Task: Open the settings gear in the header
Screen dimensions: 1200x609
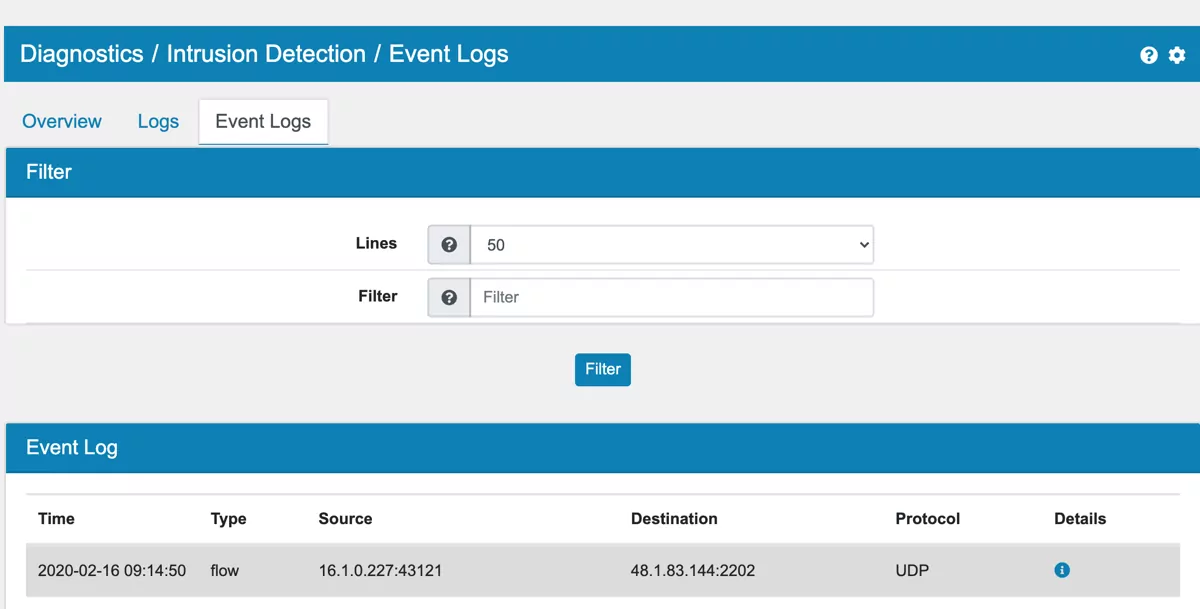Action: click(1176, 55)
